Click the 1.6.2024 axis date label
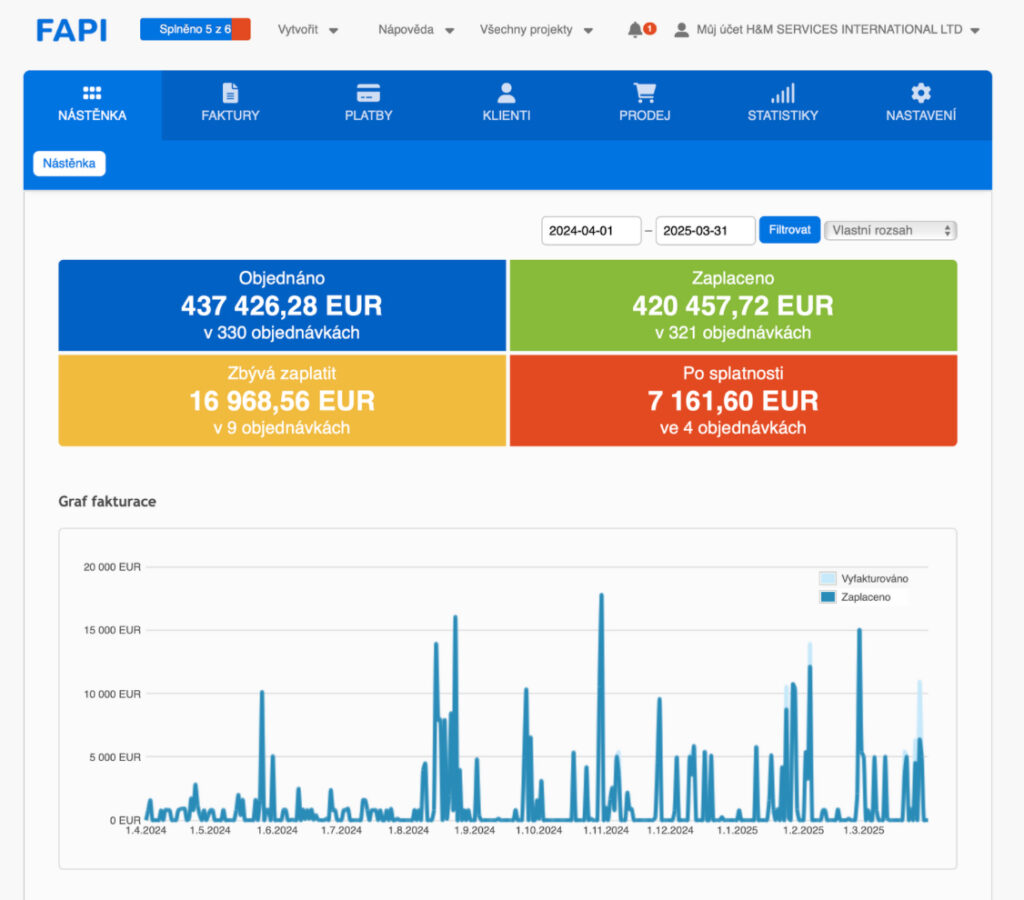This screenshot has height=900, width=1024. (x=277, y=830)
